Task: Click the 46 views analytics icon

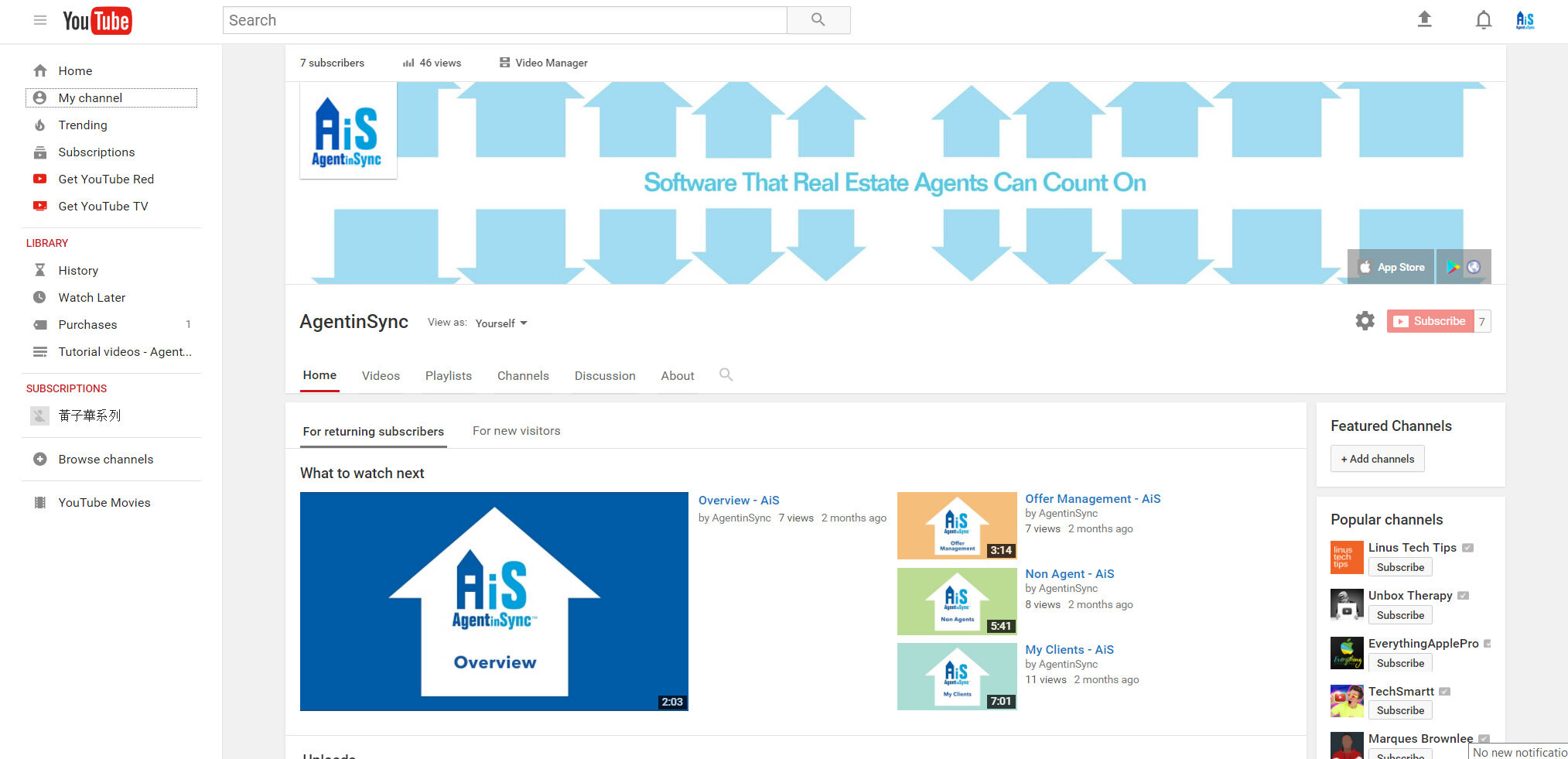Action: coord(408,63)
